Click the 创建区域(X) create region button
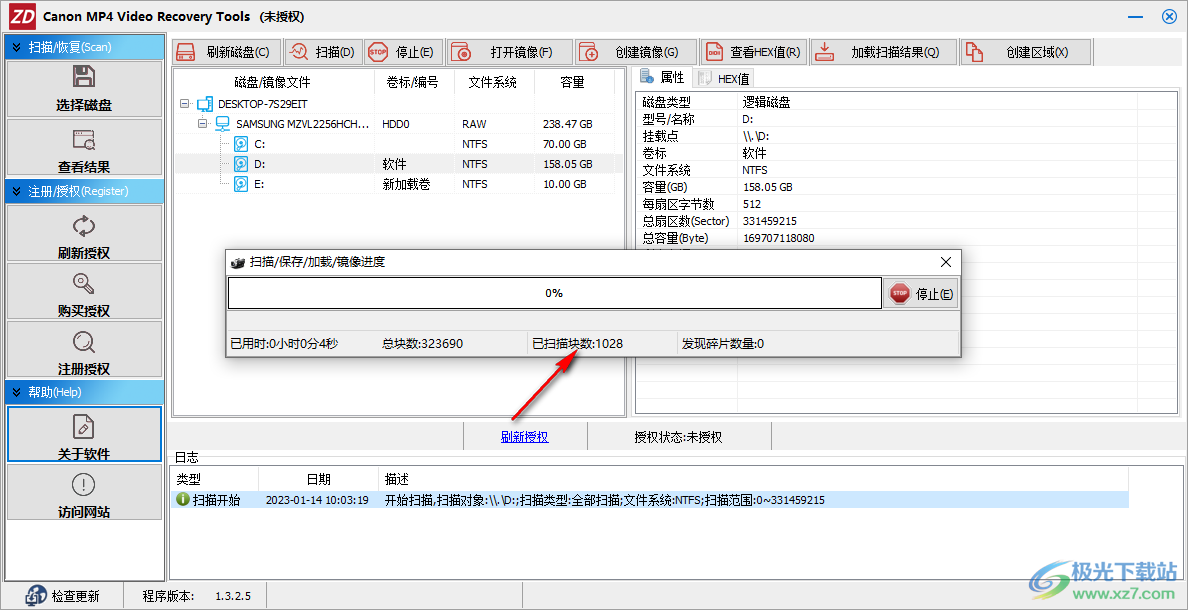Screen dimensions: 1188x610 coord(1026,52)
